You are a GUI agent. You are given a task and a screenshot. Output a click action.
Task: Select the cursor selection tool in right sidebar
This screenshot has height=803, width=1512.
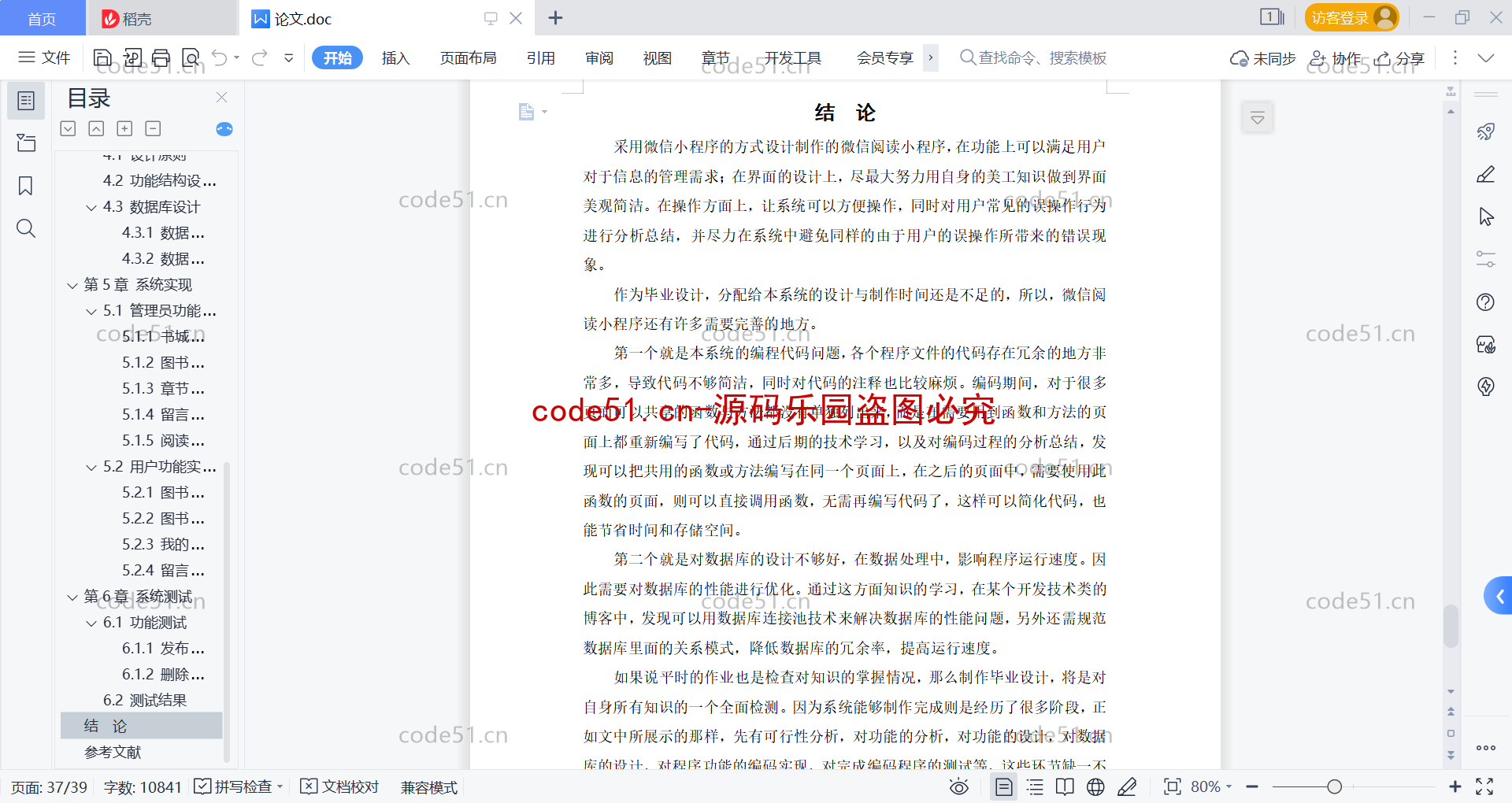tap(1485, 216)
